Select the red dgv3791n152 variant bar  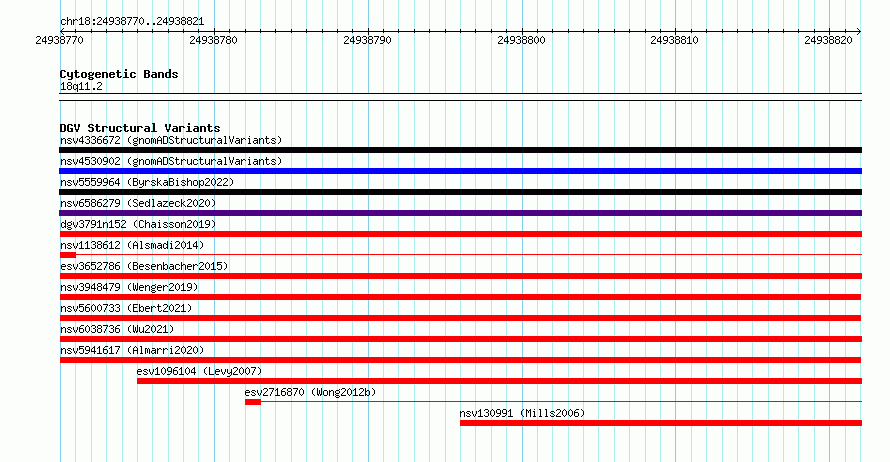460,234
